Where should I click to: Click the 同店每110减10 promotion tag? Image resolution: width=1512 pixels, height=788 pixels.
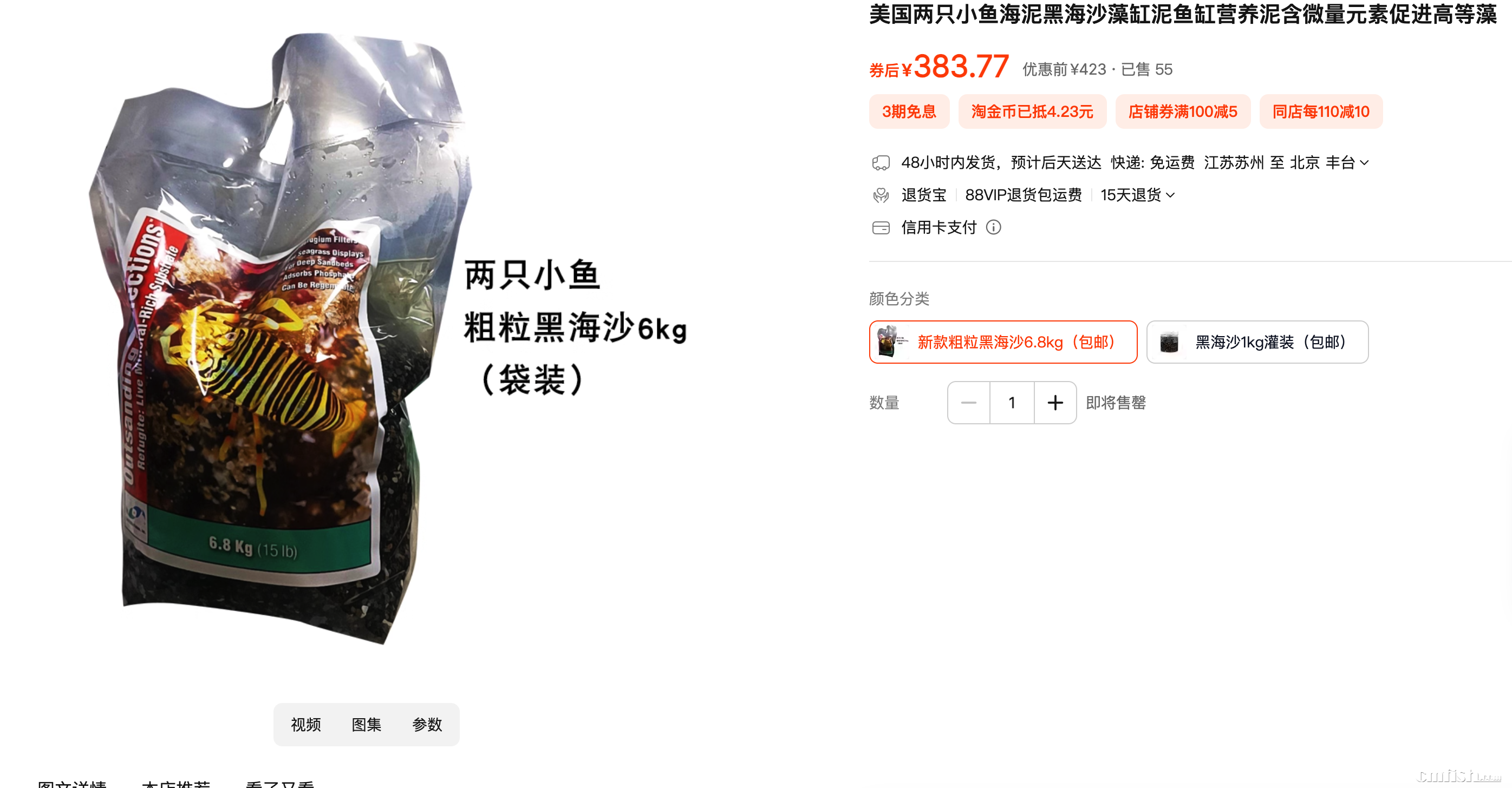(1321, 111)
